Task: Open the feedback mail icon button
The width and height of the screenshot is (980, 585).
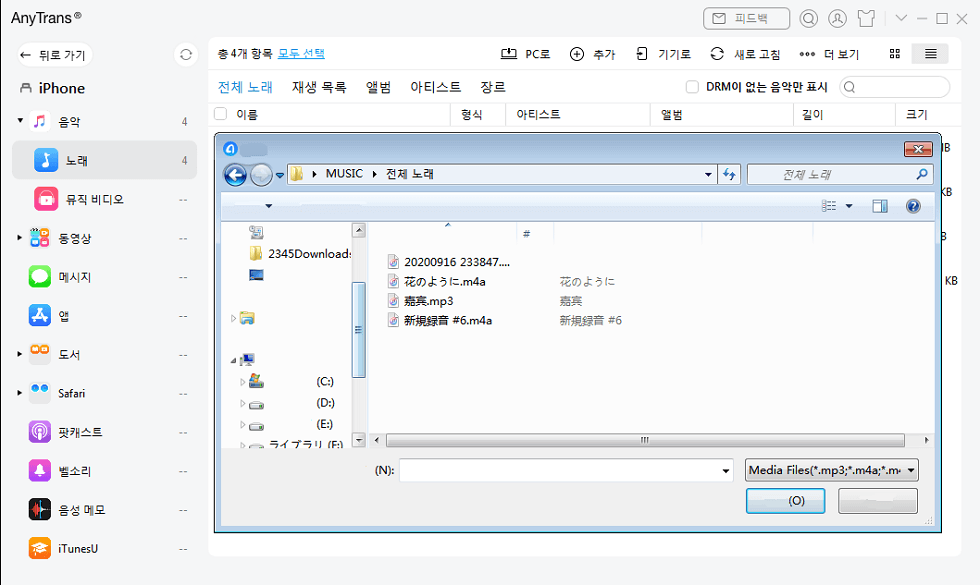Action: [x=746, y=19]
